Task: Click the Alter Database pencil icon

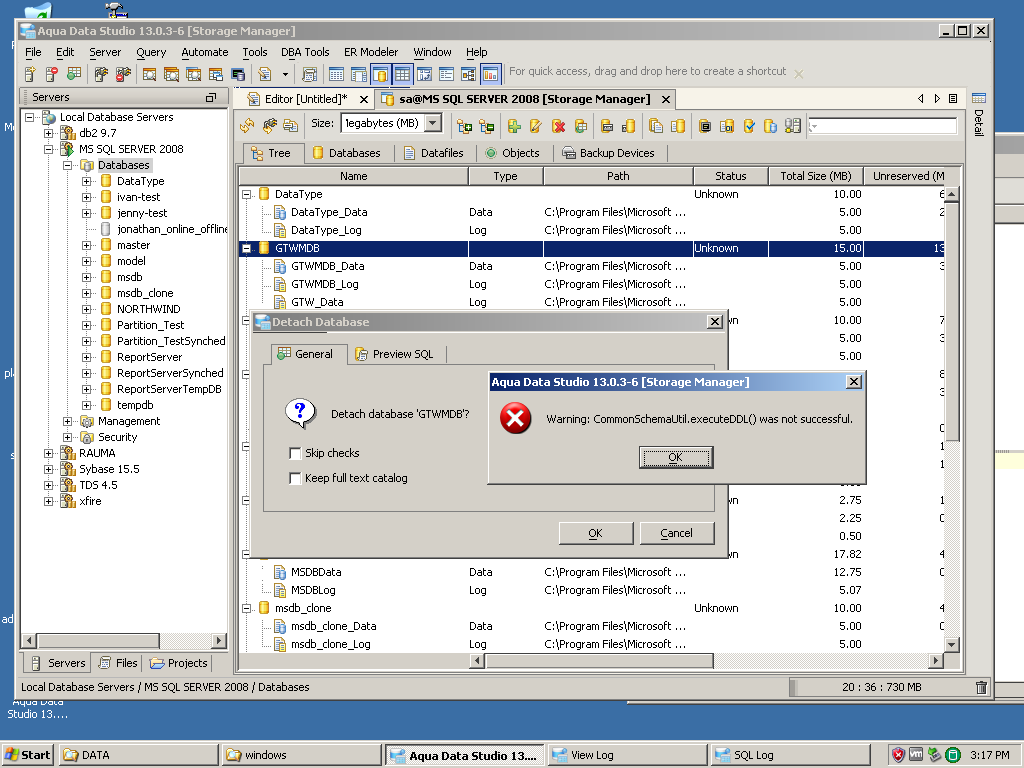Action: click(x=536, y=125)
